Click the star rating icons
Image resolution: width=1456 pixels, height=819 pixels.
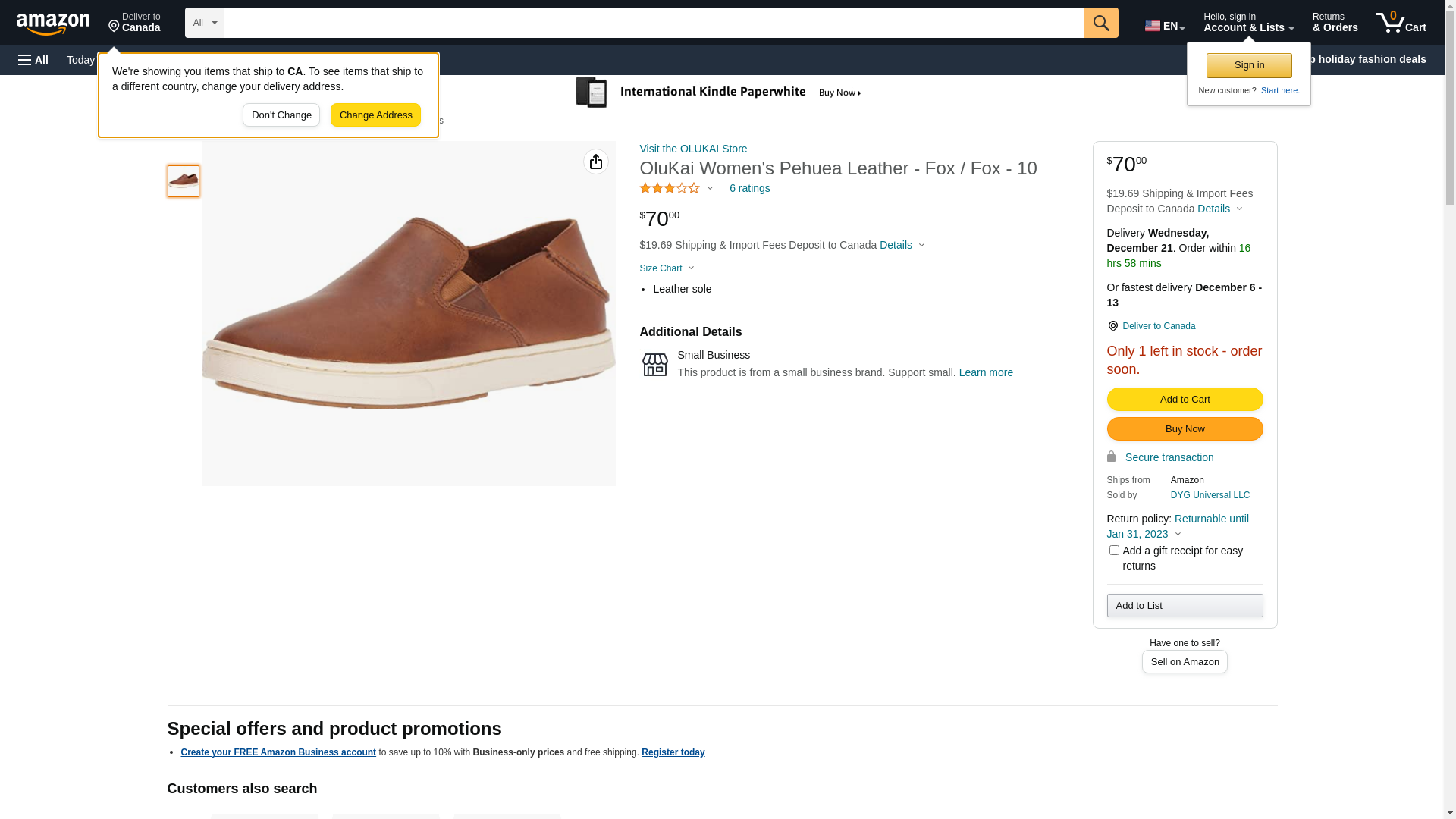670,188
